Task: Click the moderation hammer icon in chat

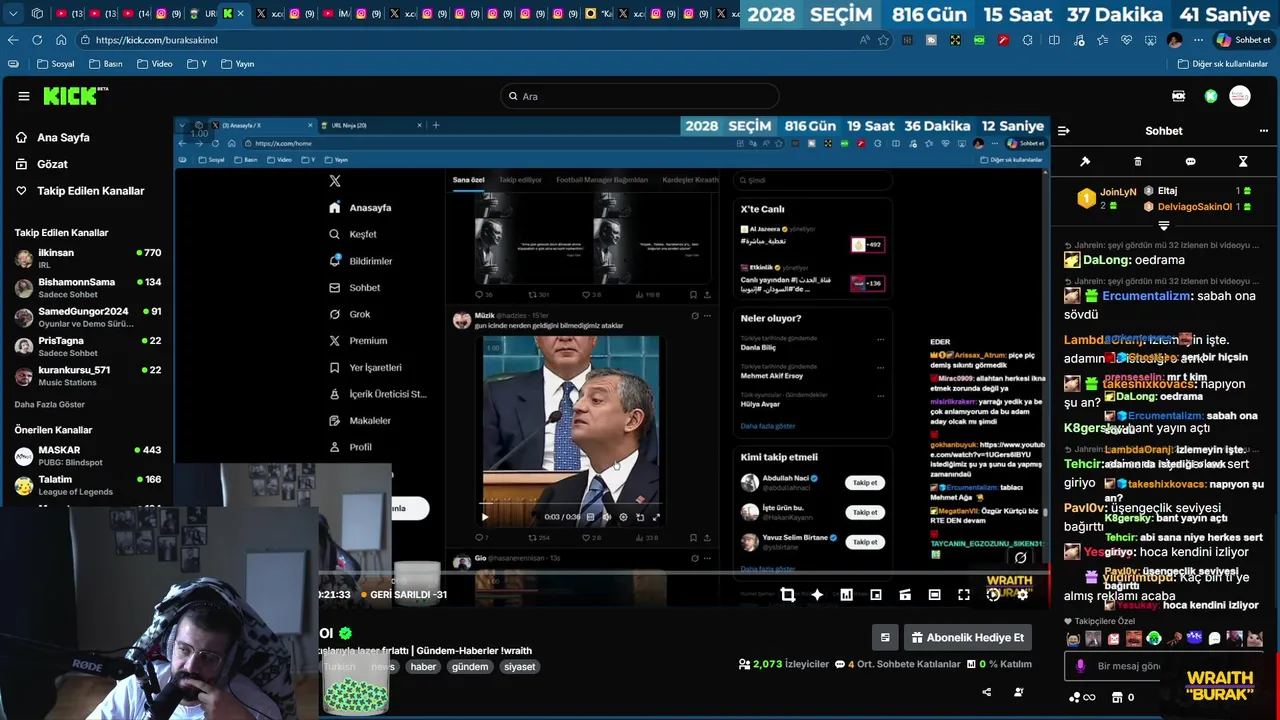Action: (x=1085, y=161)
